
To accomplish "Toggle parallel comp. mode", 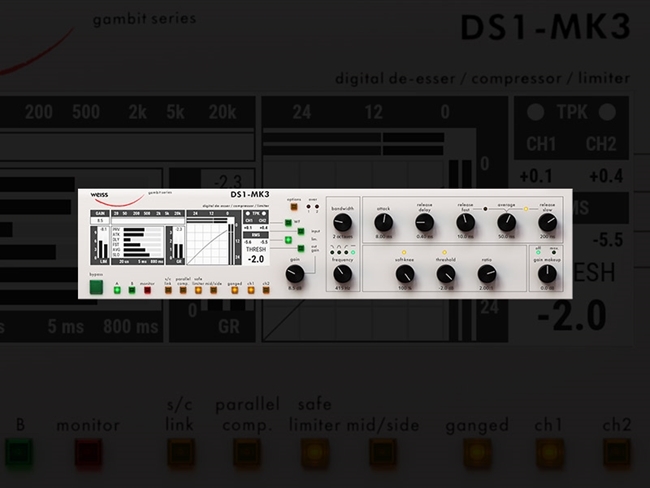I will [x=183, y=291].
